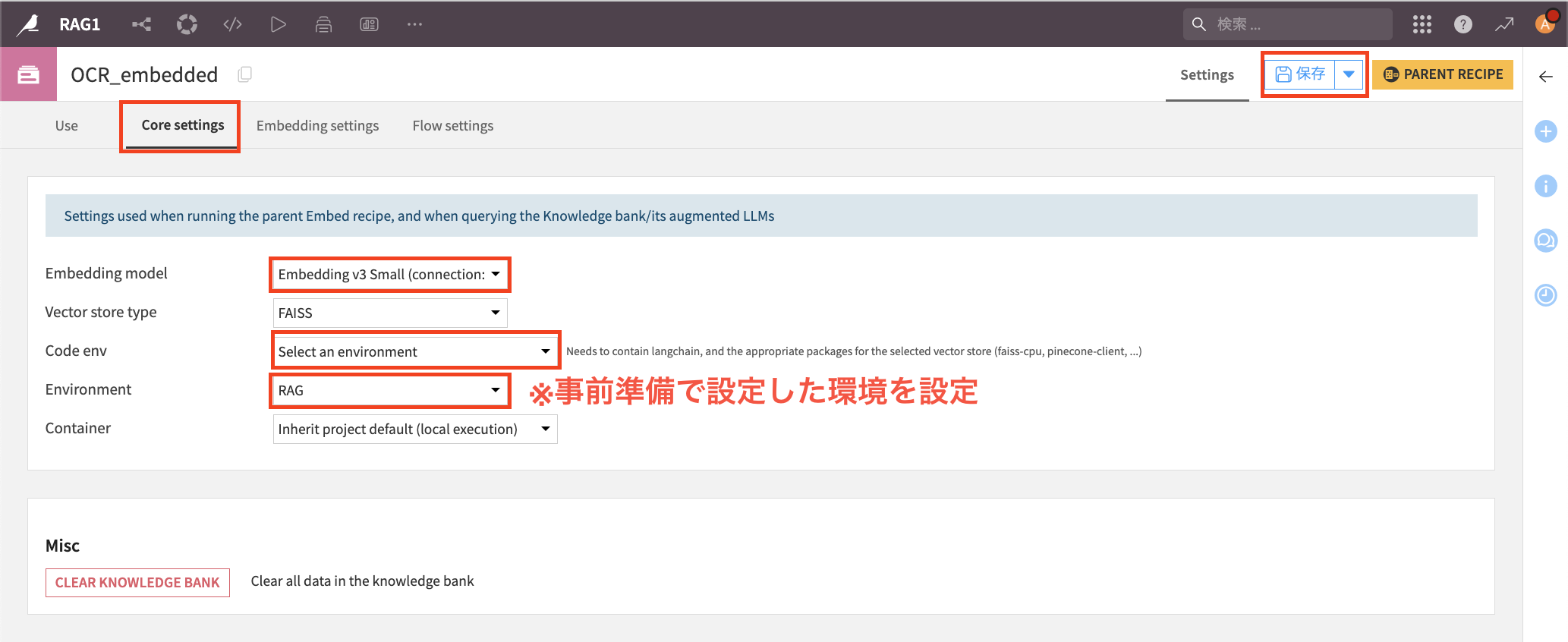This screenshot has width=1568, height=642.
Task: Click the 'Container' label
Action: click(x=78, y=428)
